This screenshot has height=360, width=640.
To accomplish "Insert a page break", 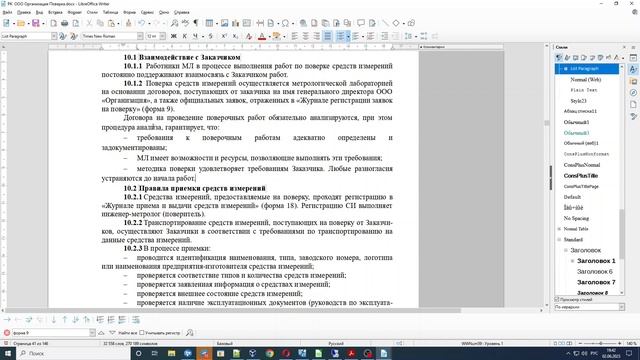I will (260, 23).
